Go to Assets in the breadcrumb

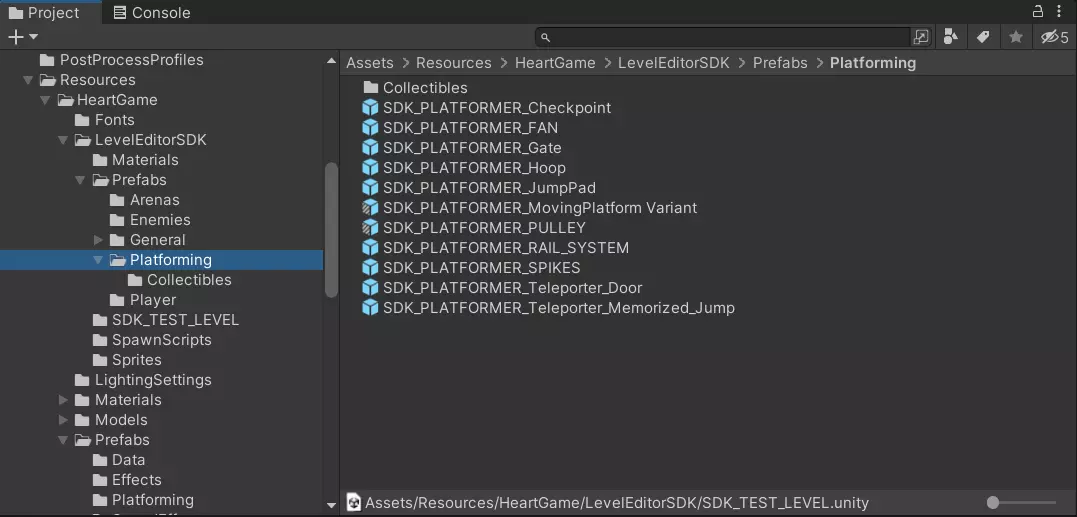click(370, 63)
